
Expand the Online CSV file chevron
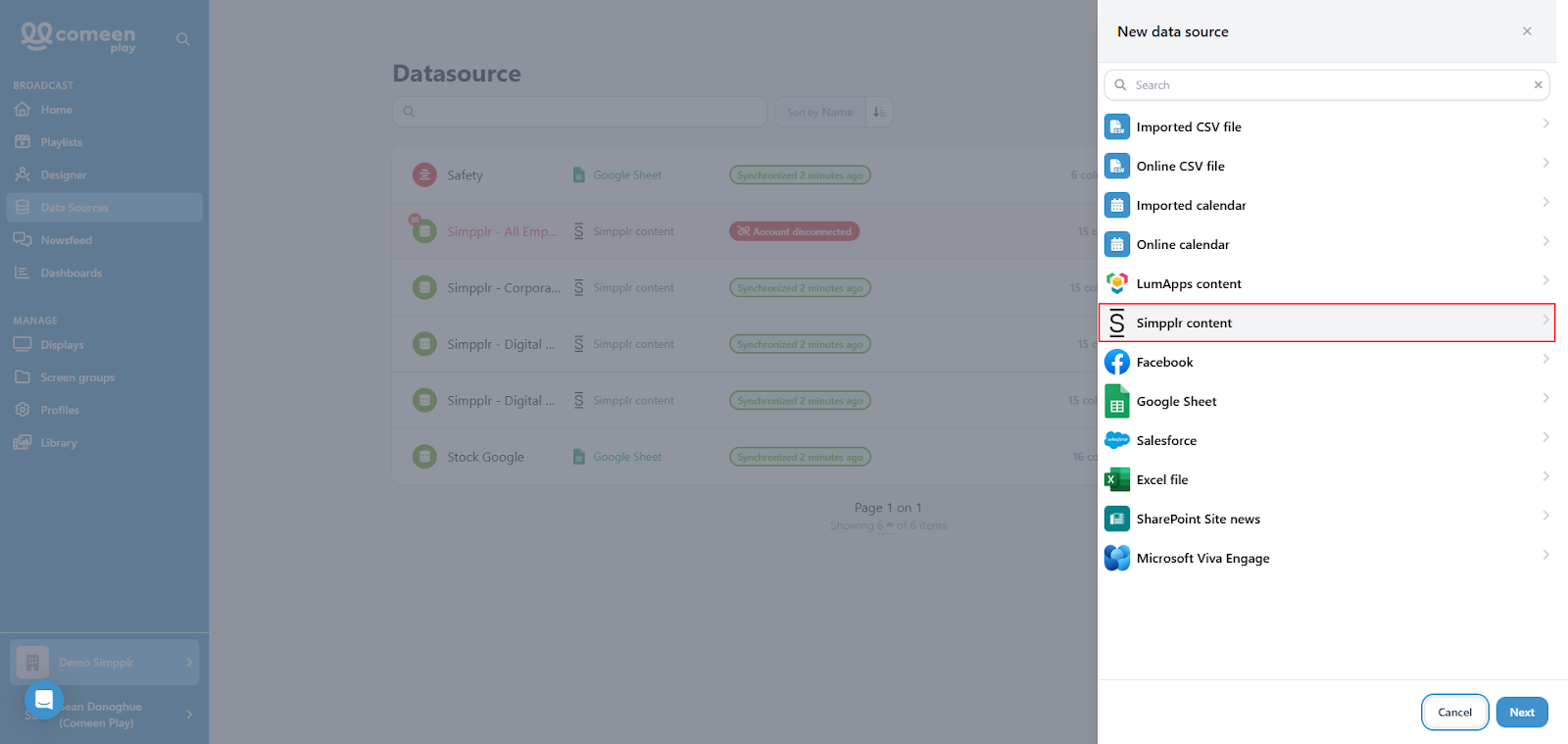tap(1545, 163)
